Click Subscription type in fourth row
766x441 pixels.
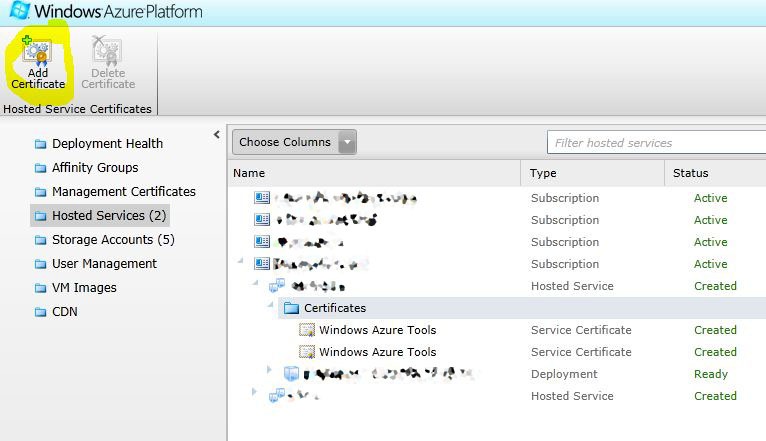coord(565,264)
